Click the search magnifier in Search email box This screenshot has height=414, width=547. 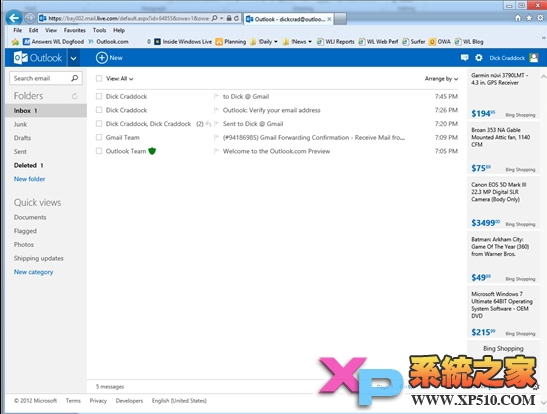click(x=75, y=78)
